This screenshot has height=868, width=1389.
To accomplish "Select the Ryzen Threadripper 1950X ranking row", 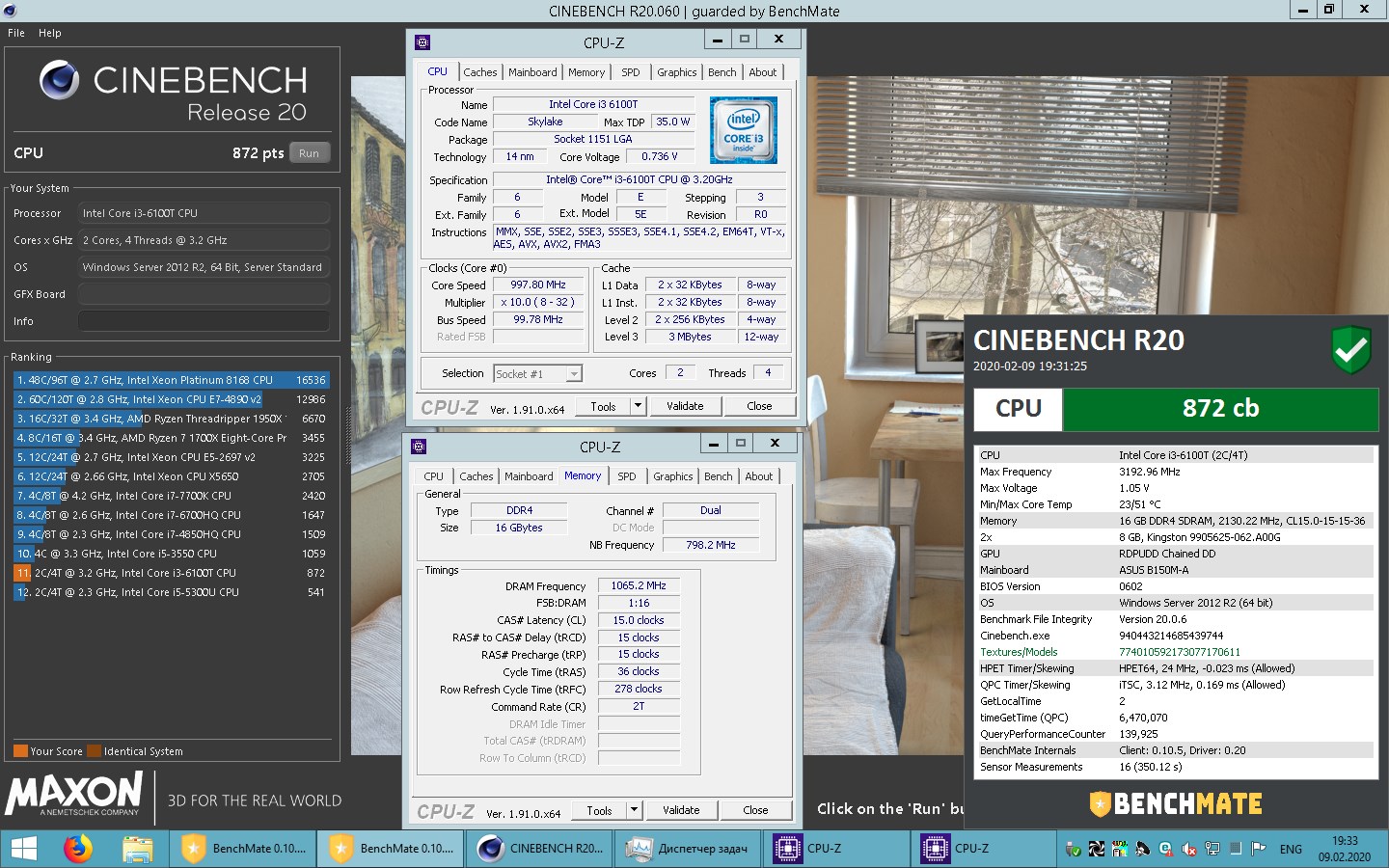I will [x=171, y=419].
